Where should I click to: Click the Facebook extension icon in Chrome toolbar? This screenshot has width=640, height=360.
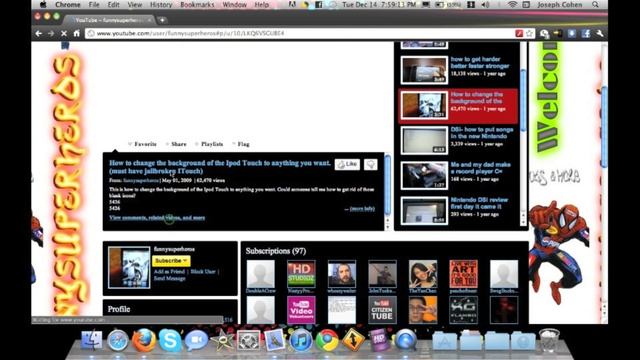(586, 33)
